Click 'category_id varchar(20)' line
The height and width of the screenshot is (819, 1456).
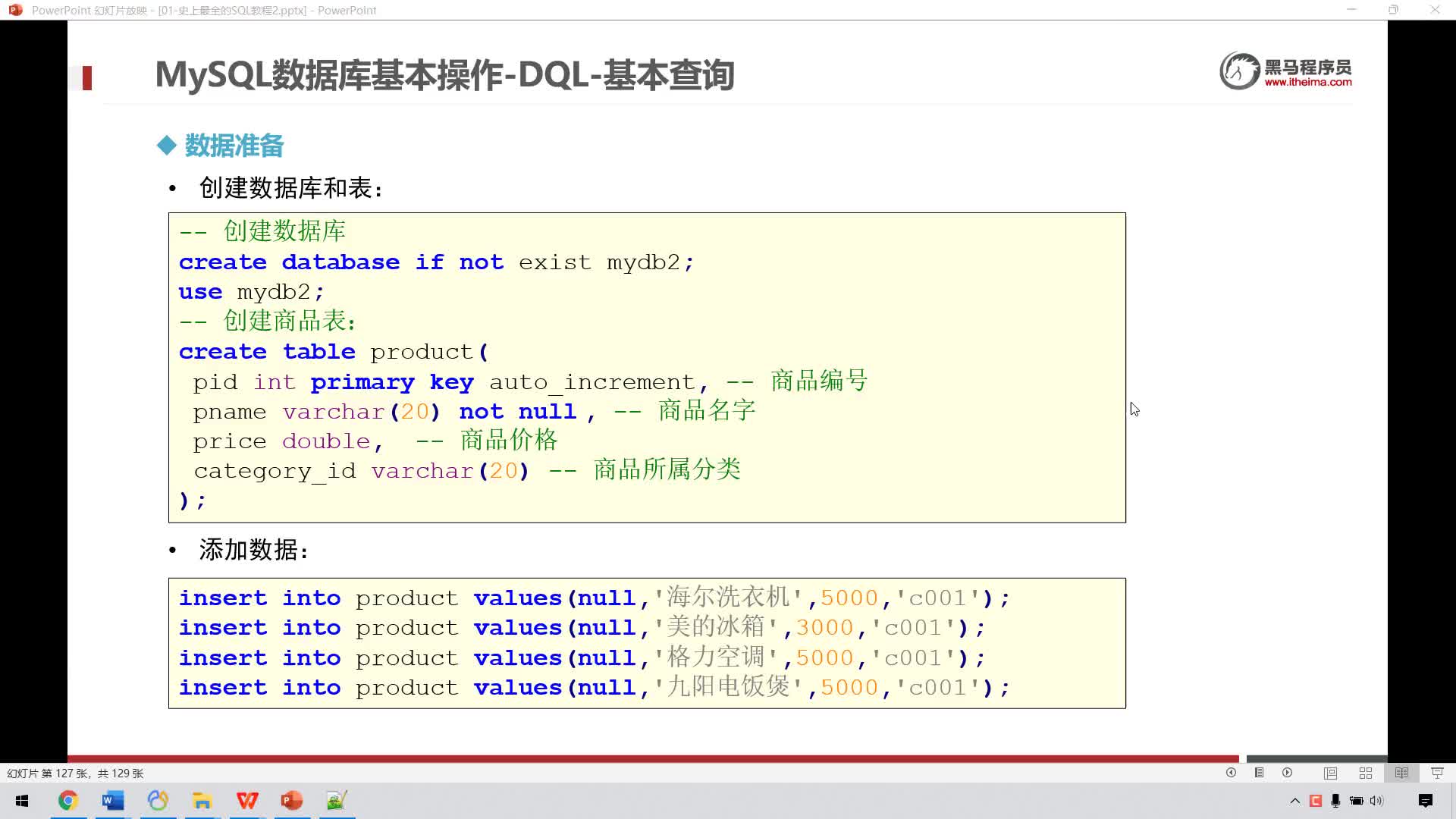point(361,471)
